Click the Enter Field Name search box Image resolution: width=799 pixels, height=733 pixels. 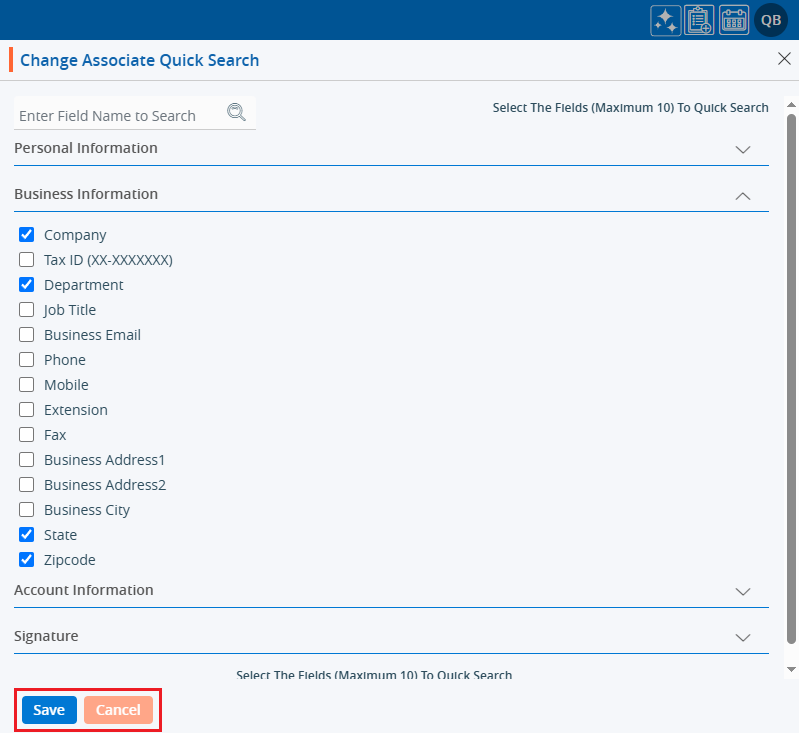point(120,116)
